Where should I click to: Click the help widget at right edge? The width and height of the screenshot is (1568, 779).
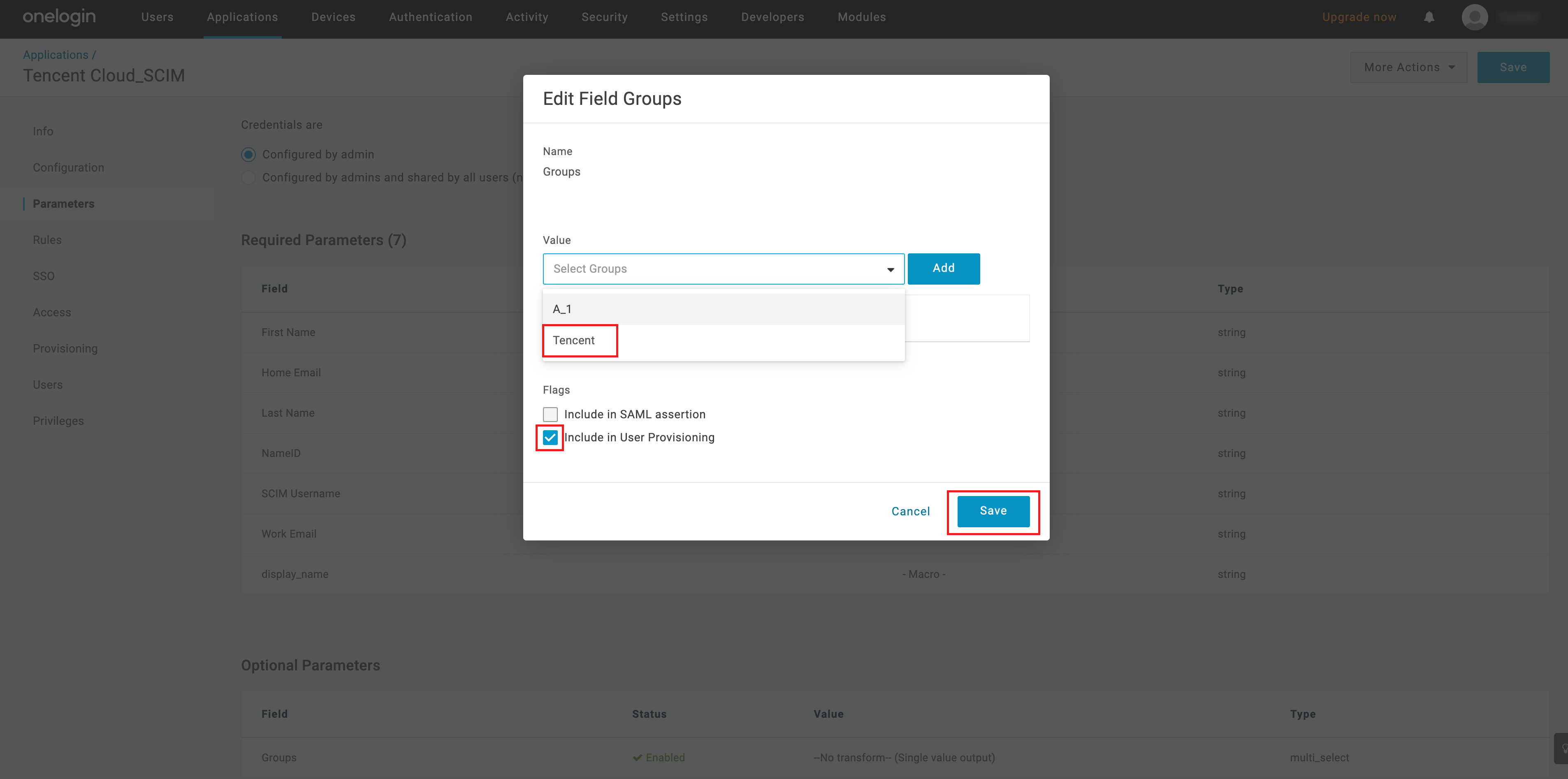click(x=1562, y=748)
